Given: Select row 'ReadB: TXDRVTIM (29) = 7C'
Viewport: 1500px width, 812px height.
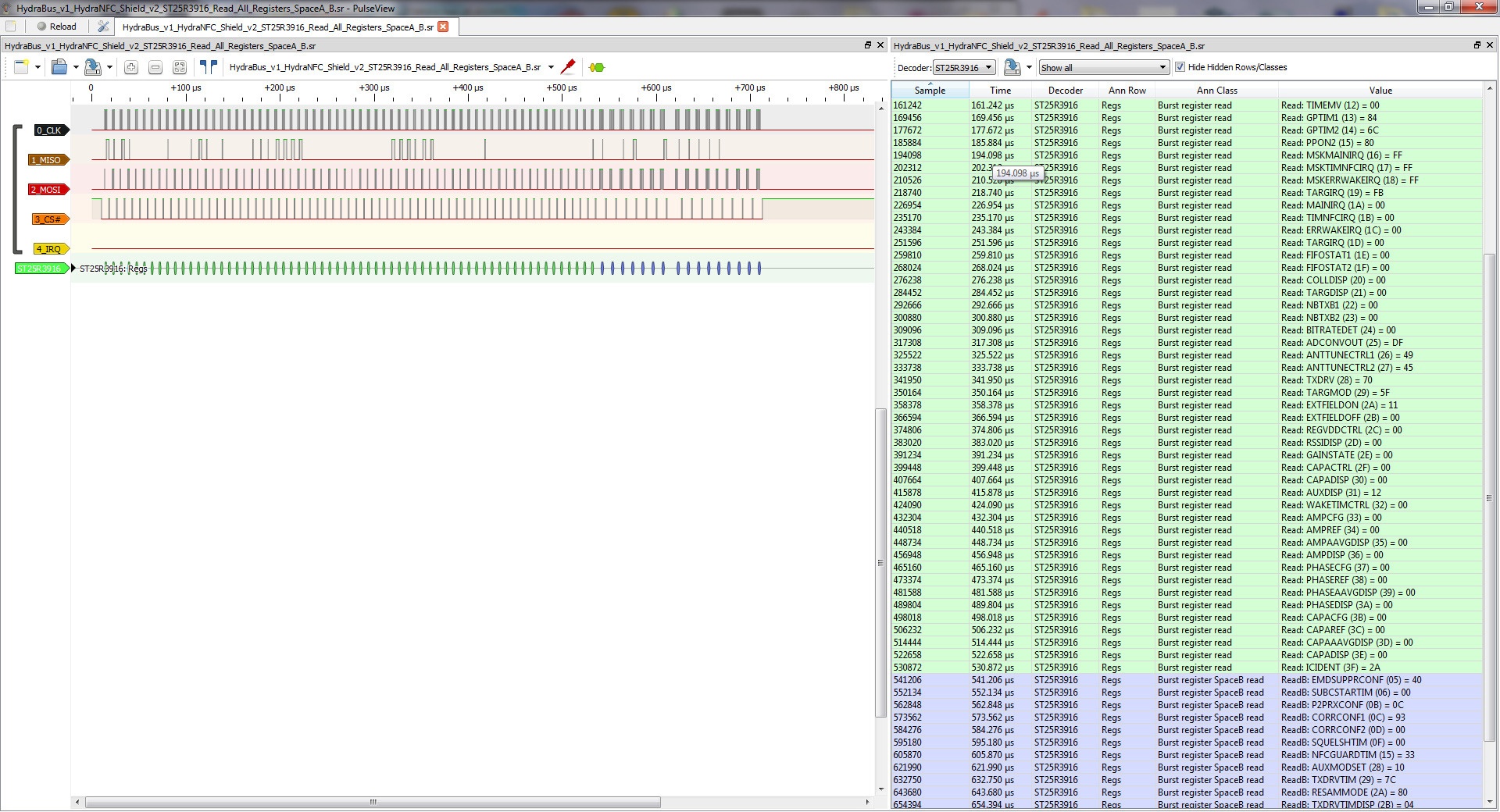Looking at the screenshot, I should point(1187,780).
